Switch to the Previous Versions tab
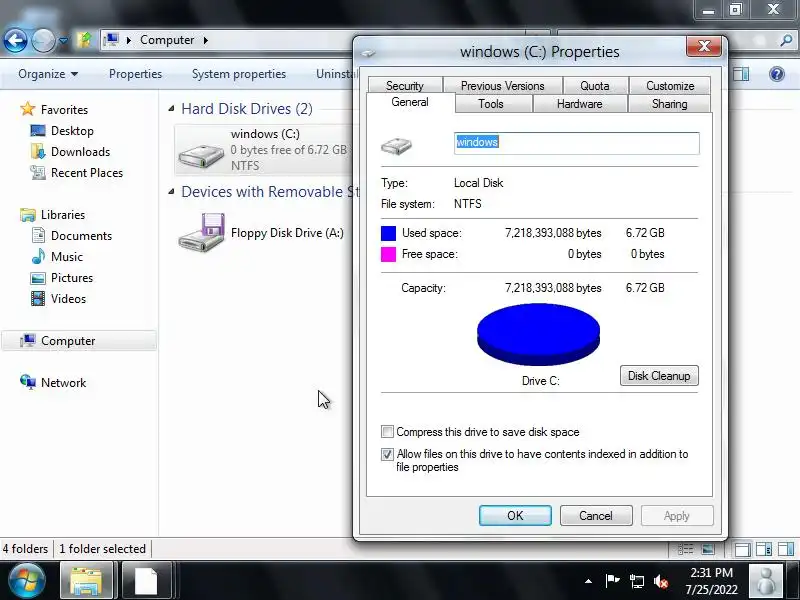800x600 pixels. click(503, 86)
